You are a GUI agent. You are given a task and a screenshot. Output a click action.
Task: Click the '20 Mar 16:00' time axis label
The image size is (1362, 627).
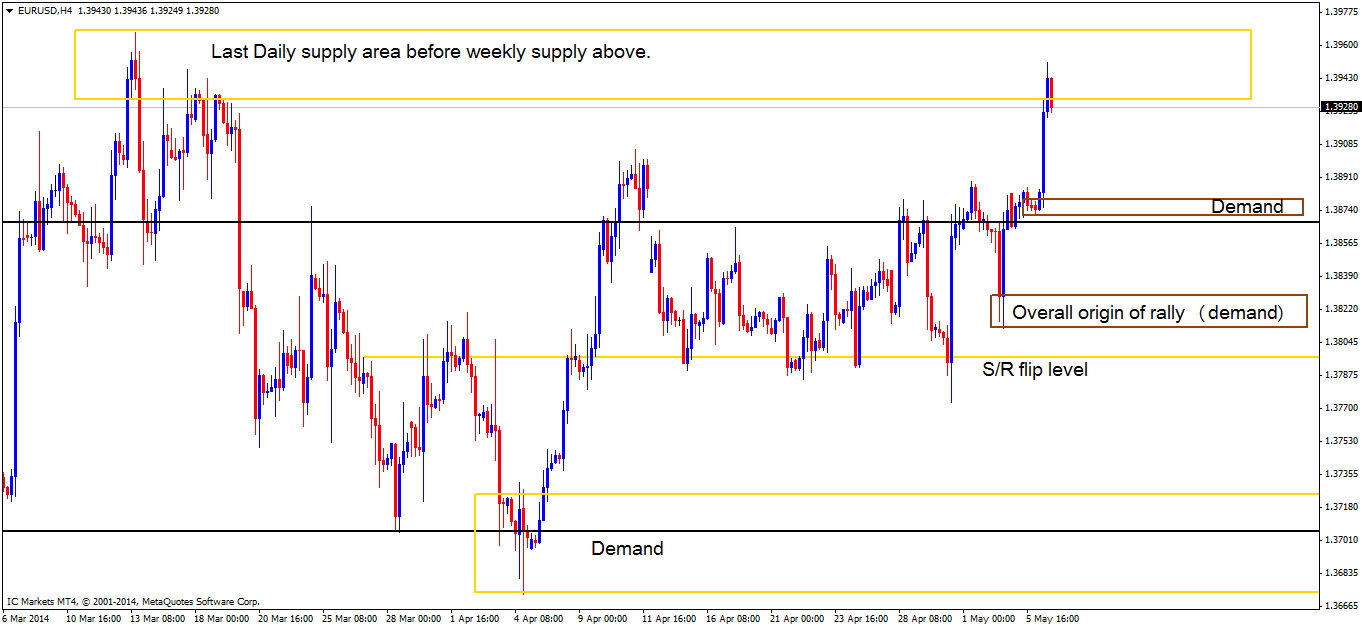point(285,618)
